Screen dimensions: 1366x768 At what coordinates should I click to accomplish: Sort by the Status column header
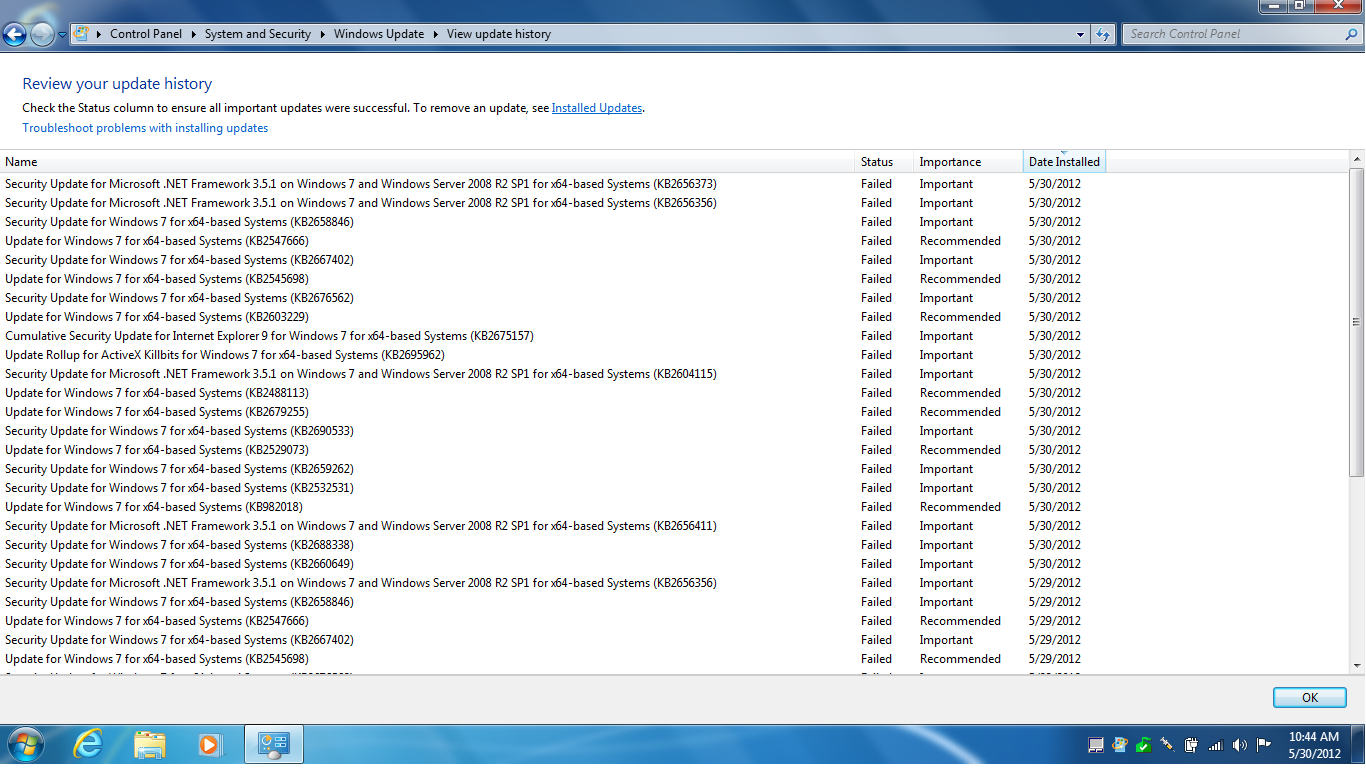885,162
